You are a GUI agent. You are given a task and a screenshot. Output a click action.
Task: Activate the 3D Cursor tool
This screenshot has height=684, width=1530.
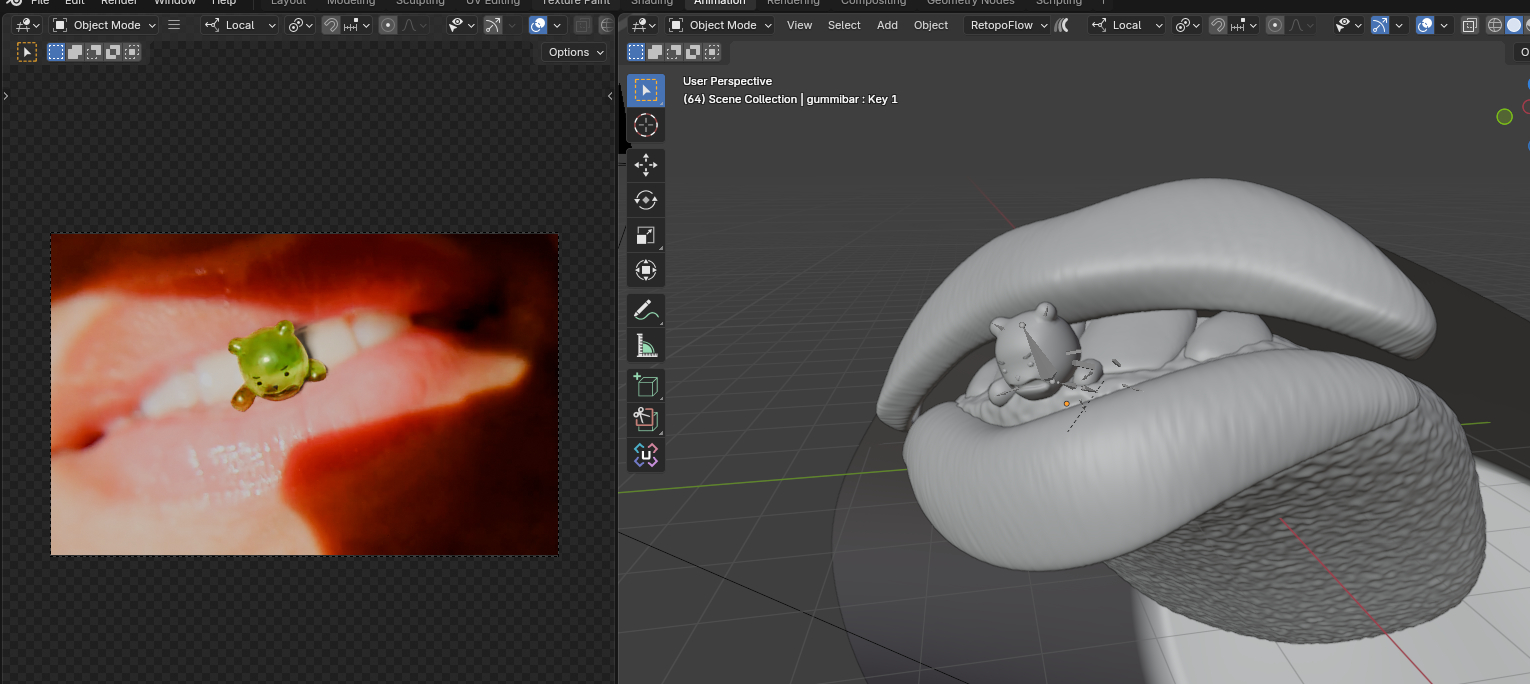click(646, 125)
